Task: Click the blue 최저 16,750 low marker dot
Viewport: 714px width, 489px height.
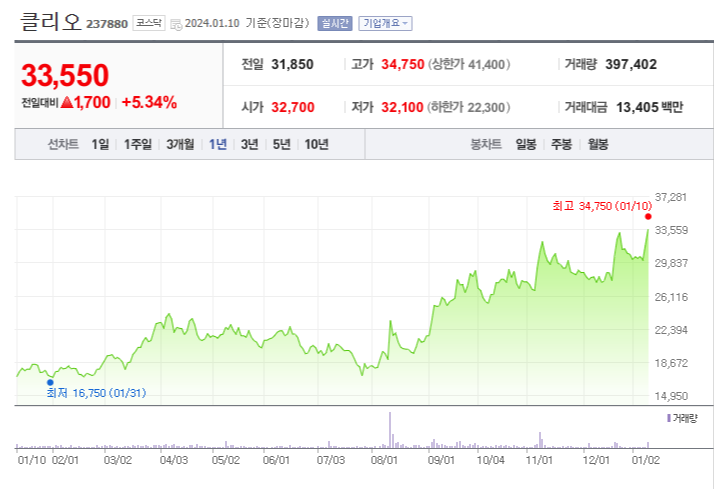Action: (x=50, y=382)
